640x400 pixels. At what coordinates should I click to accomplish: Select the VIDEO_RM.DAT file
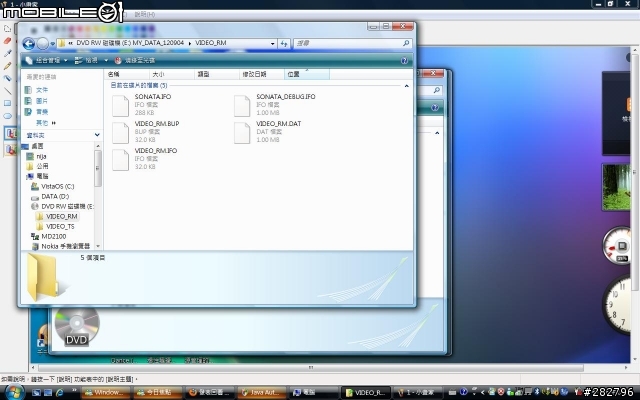tap(241, 130)
